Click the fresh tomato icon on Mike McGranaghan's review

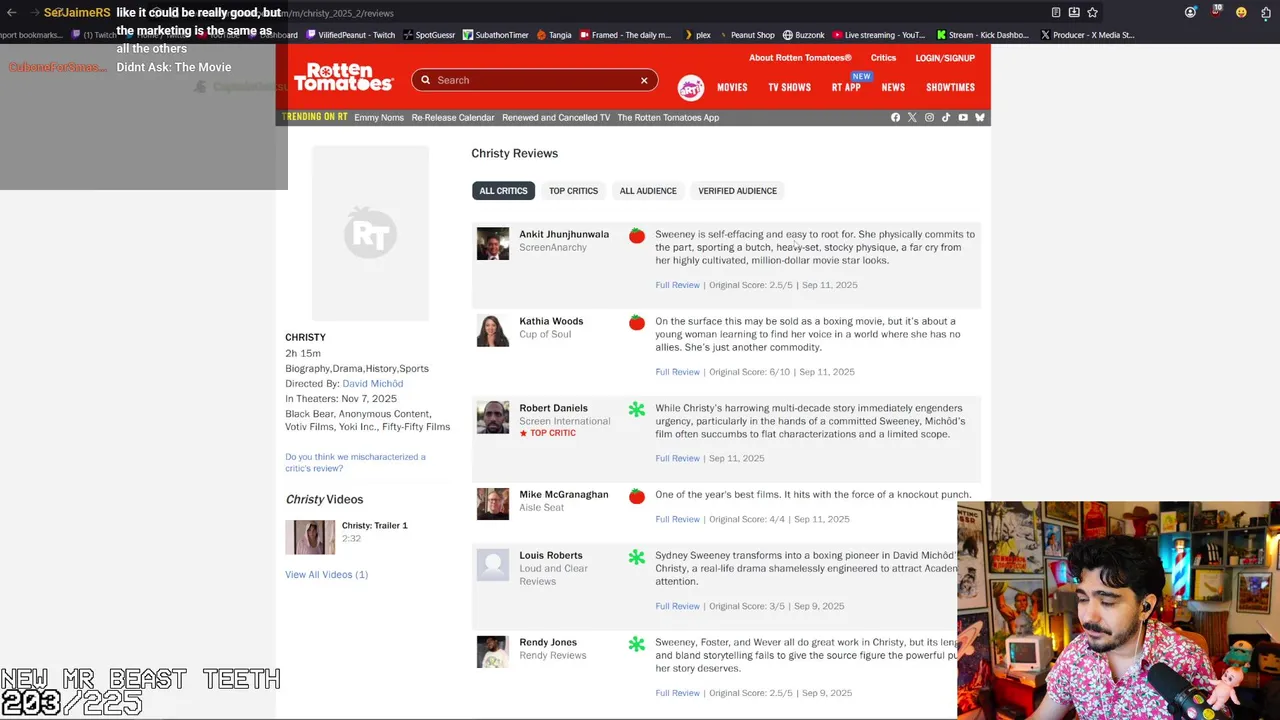click(637, 496)
